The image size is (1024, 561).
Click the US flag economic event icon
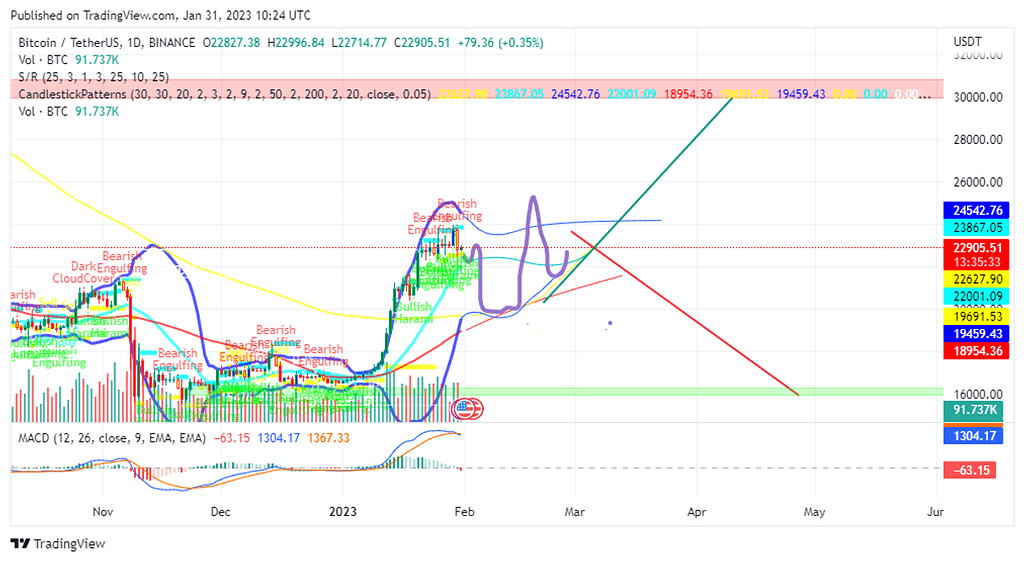462,408
